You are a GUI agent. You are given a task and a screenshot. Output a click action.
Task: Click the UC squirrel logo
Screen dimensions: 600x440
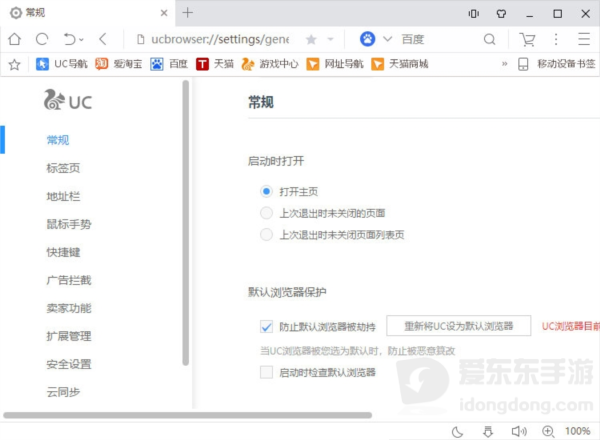(x=68, y=100)
